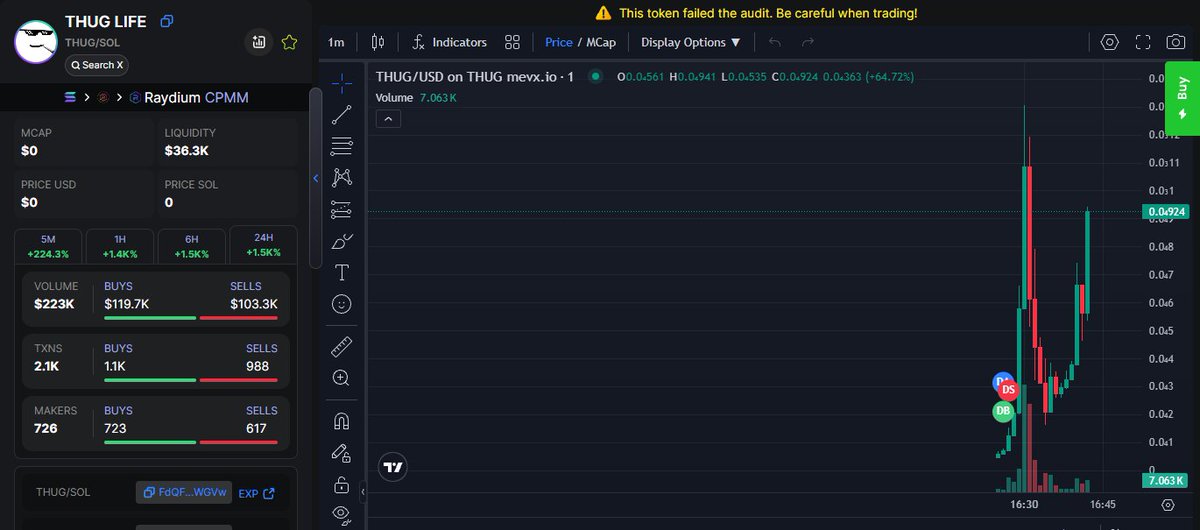The height and width of the screenshot is (530, 1200).
Task: Switch chart to MCap mode
Action: [601, 42]
